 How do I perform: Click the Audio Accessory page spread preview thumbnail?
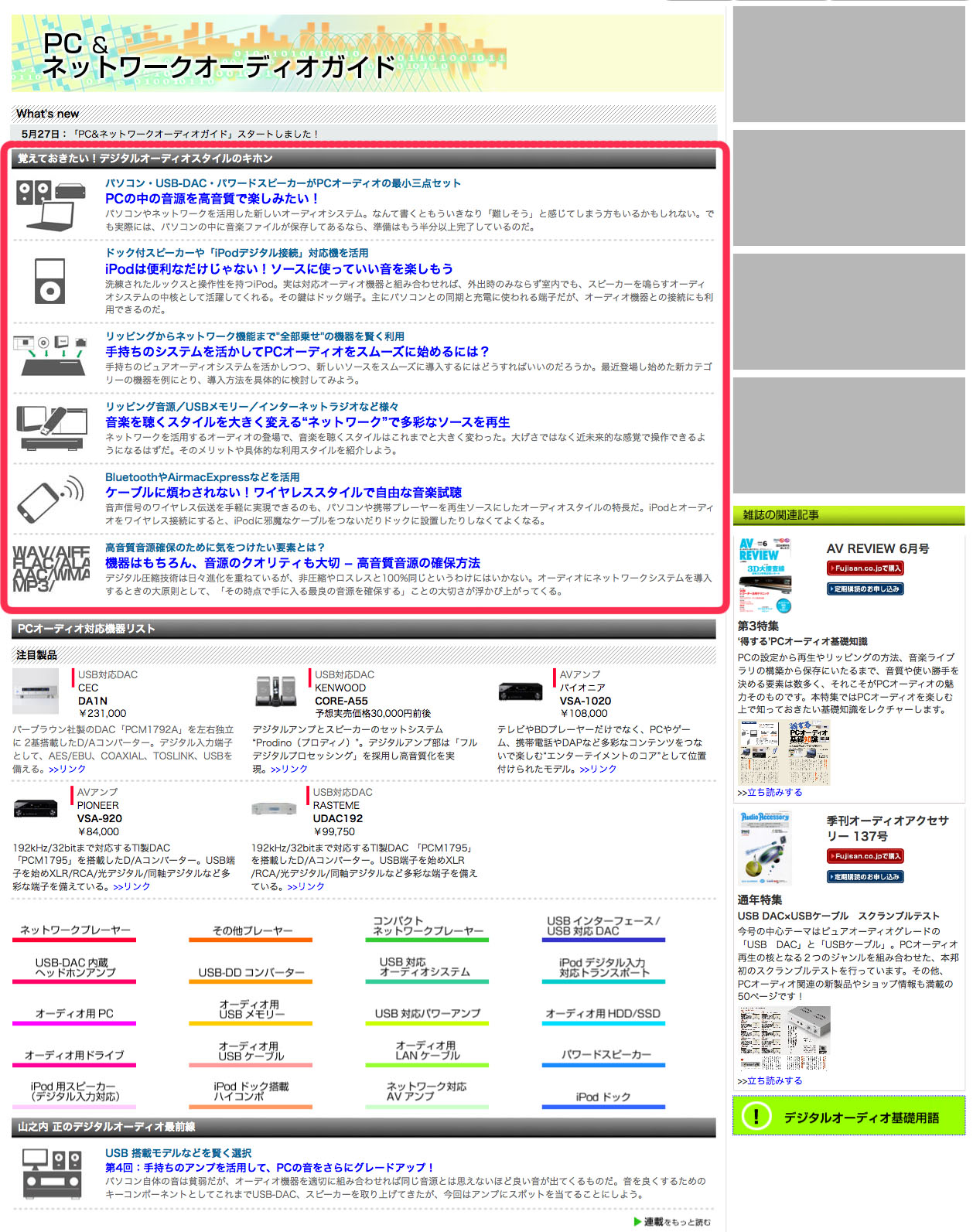point(784,1039)
